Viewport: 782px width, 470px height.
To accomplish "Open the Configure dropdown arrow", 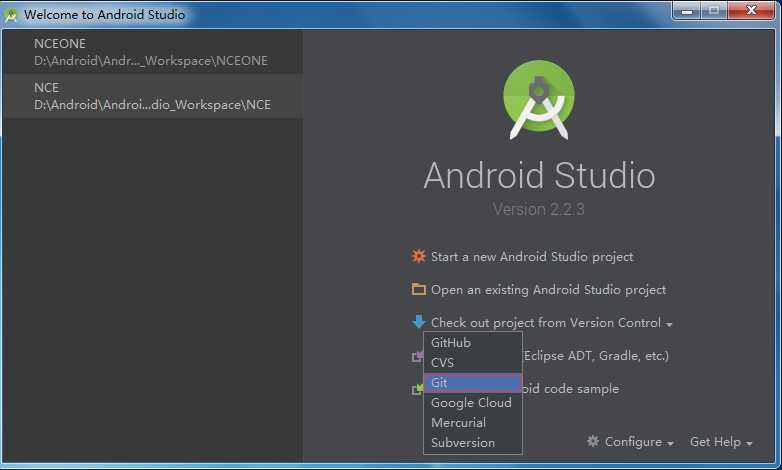I will click(x=670, y=443).
